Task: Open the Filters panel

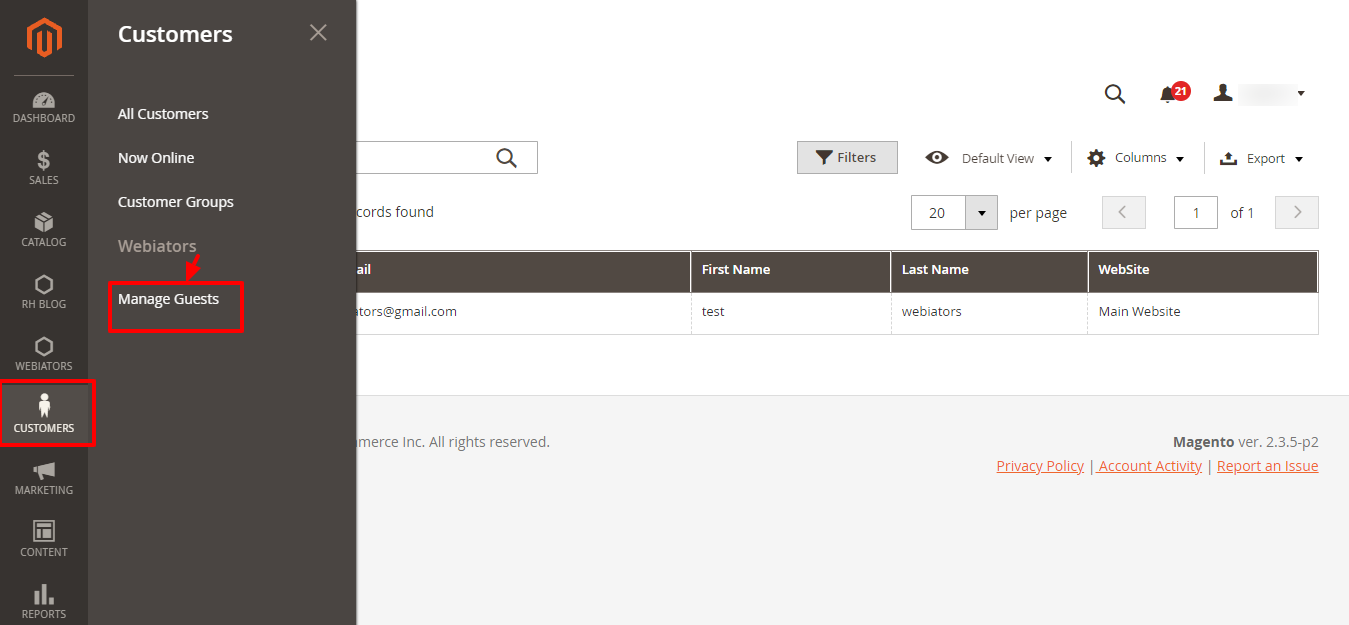Action: tap(847, 158)
